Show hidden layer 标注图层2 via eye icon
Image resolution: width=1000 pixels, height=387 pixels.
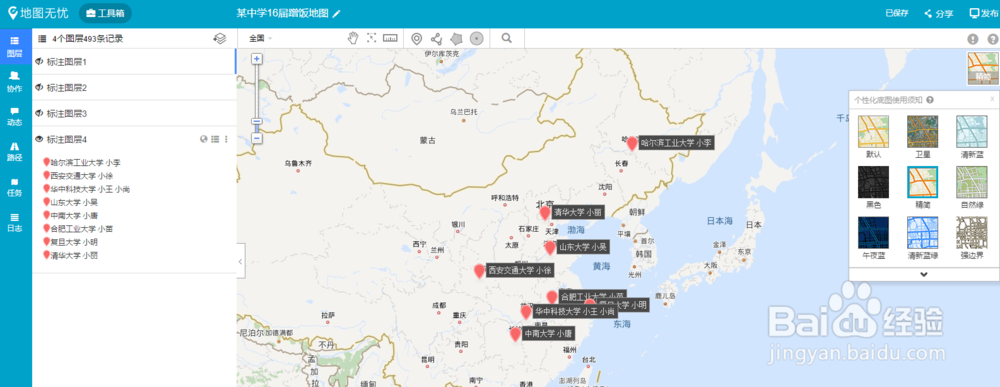click(x=39, y=87)
